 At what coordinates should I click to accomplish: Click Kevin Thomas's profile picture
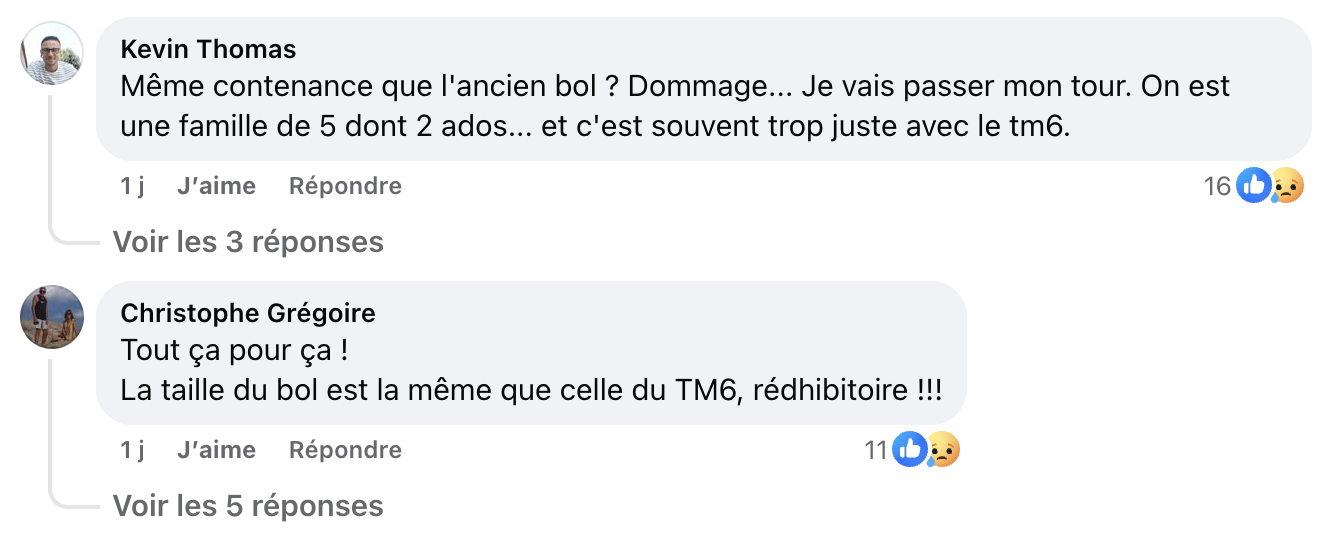tap(52, 53)
